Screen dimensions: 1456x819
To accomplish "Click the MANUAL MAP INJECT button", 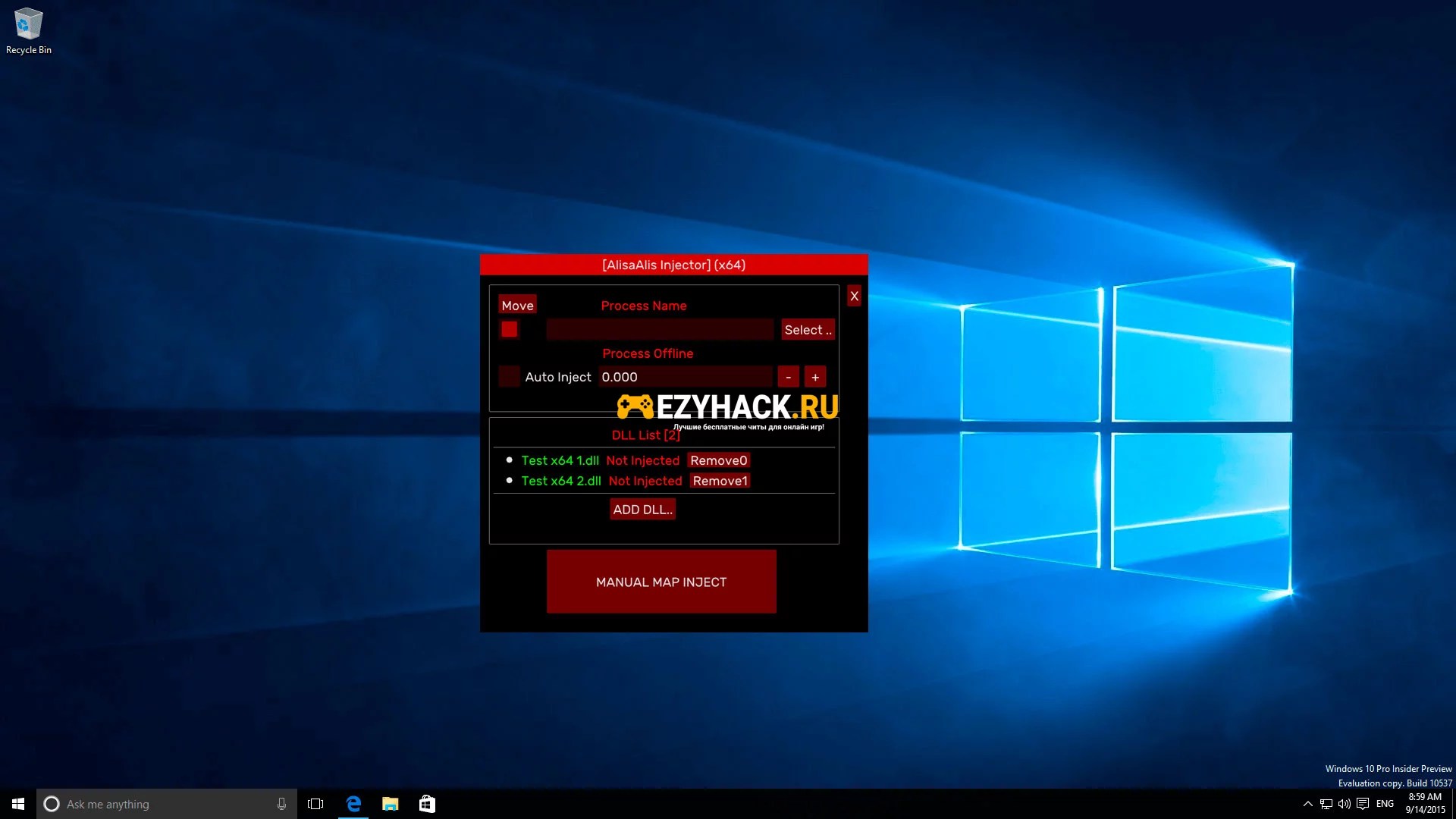I will coord(661,582).
